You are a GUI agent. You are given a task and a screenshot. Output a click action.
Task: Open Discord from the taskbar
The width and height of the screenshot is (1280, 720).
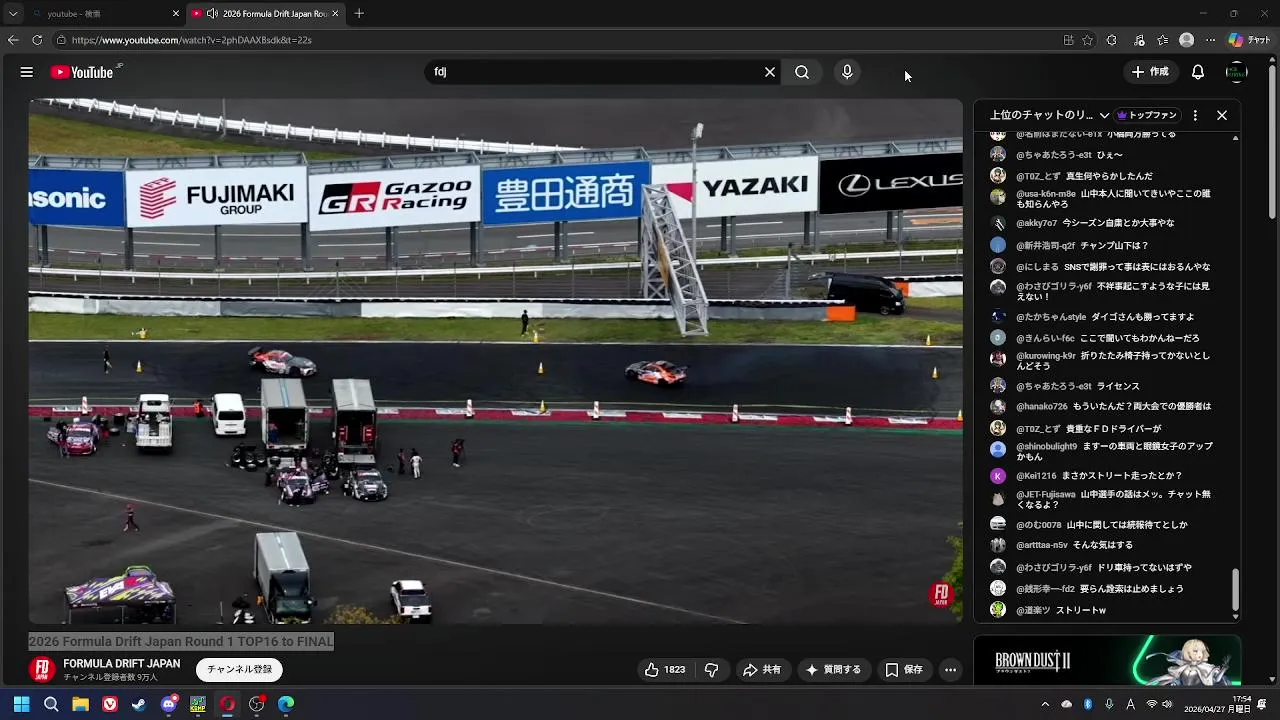pos(169,704)
